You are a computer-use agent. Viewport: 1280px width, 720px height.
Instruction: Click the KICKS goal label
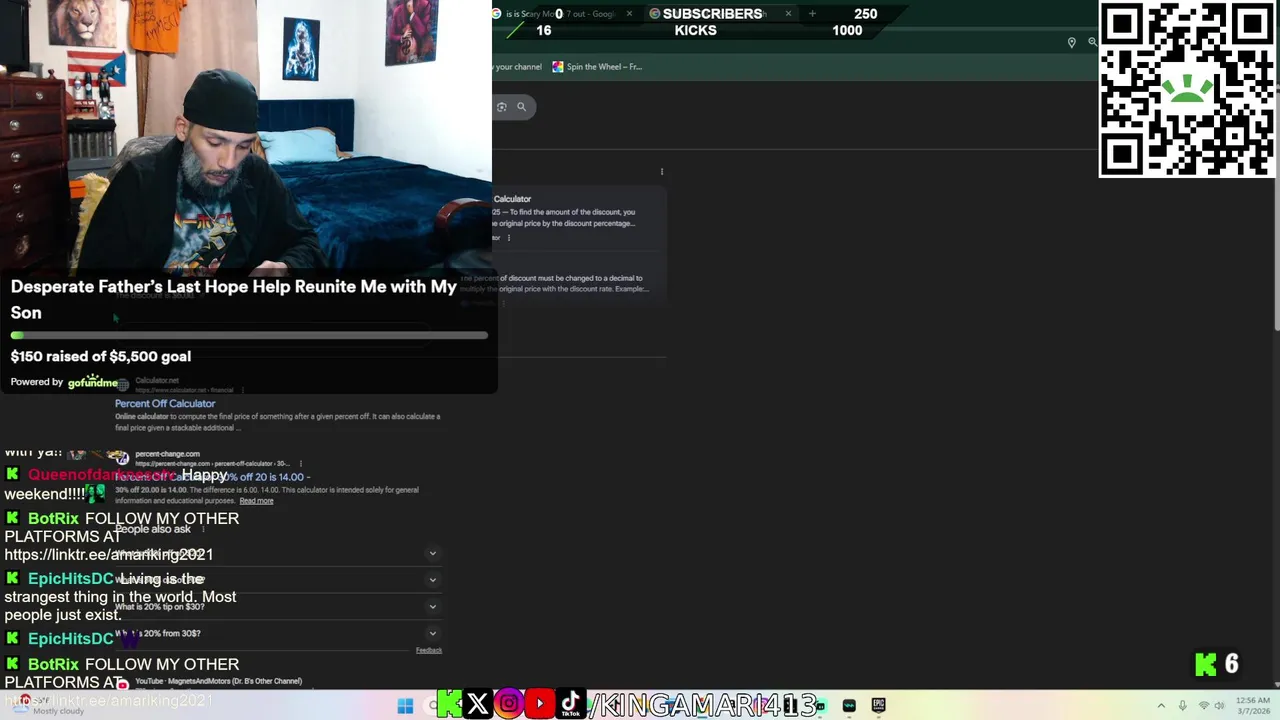pyautogui.click(x=695, y=30)
